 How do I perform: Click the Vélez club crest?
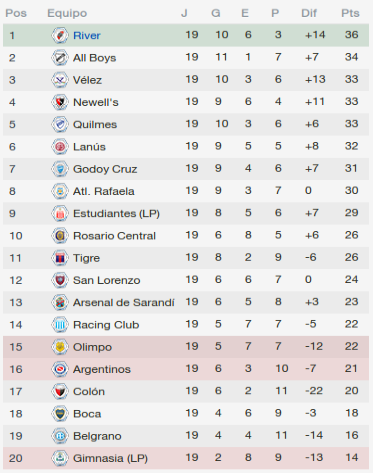60,80
